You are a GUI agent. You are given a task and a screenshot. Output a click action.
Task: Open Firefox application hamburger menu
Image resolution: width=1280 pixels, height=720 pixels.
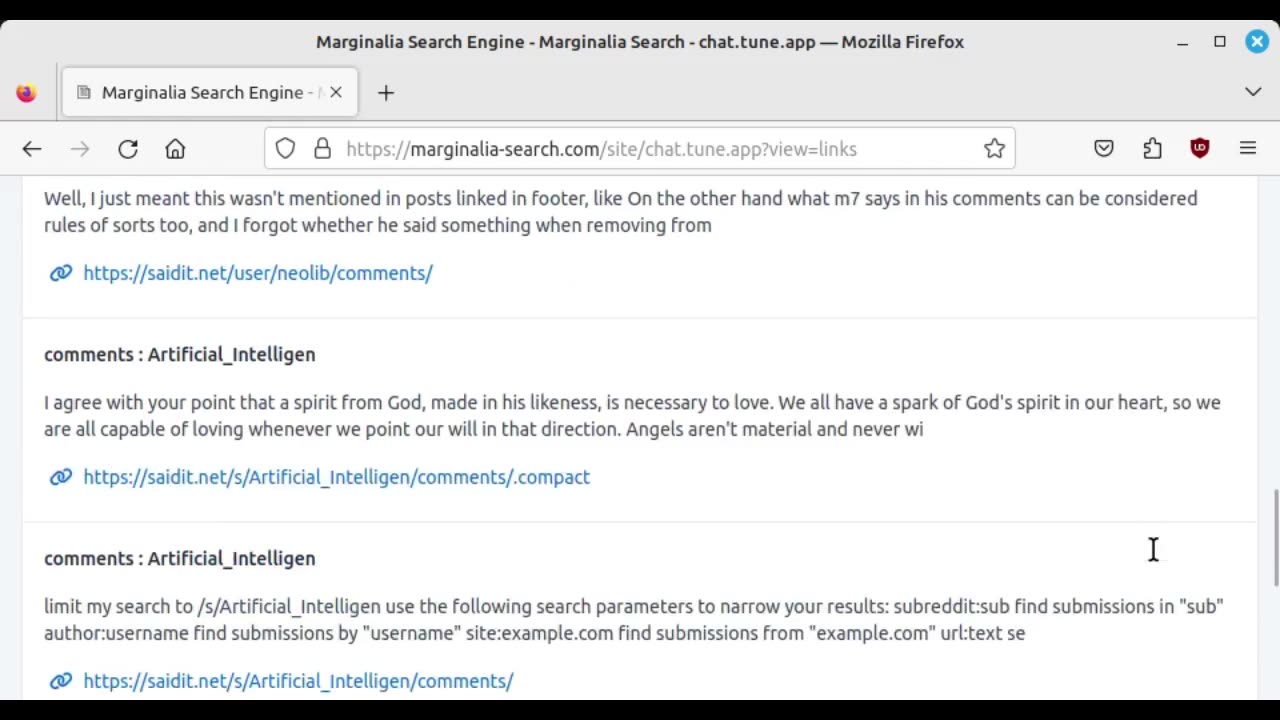click(1248, 149)
